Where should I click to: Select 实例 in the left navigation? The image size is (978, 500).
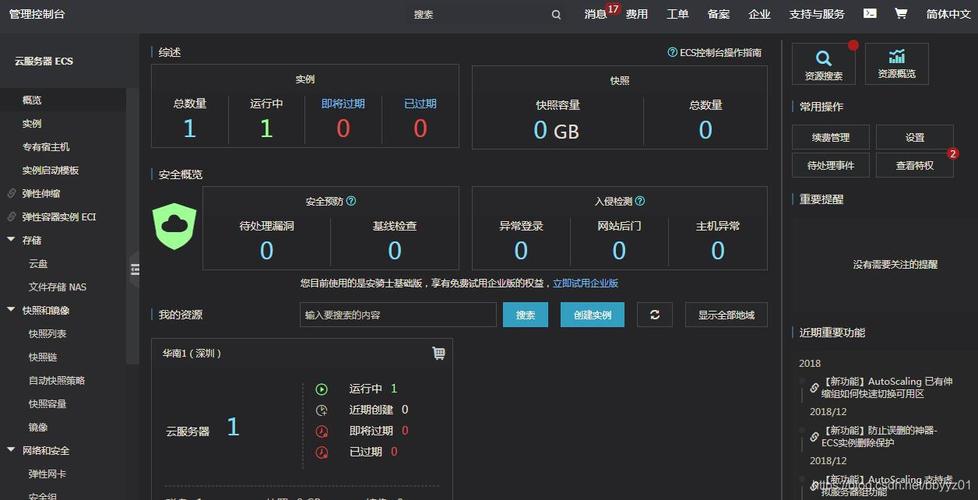pyautogui.click(x=32, y=124)
